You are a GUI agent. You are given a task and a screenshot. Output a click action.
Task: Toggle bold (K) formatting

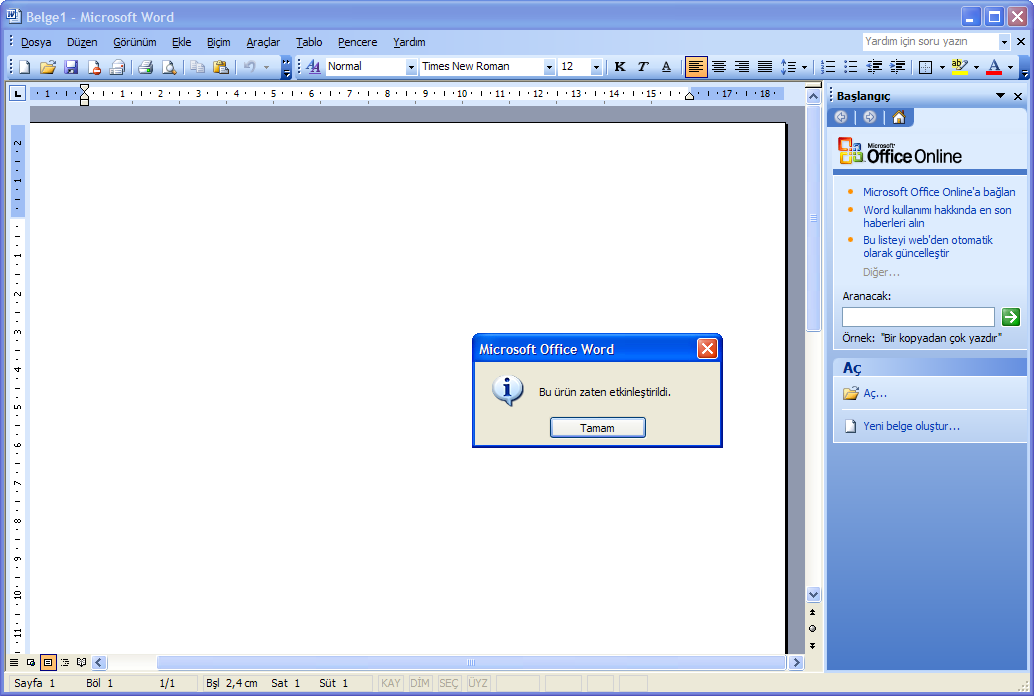(x=620, y=67)
